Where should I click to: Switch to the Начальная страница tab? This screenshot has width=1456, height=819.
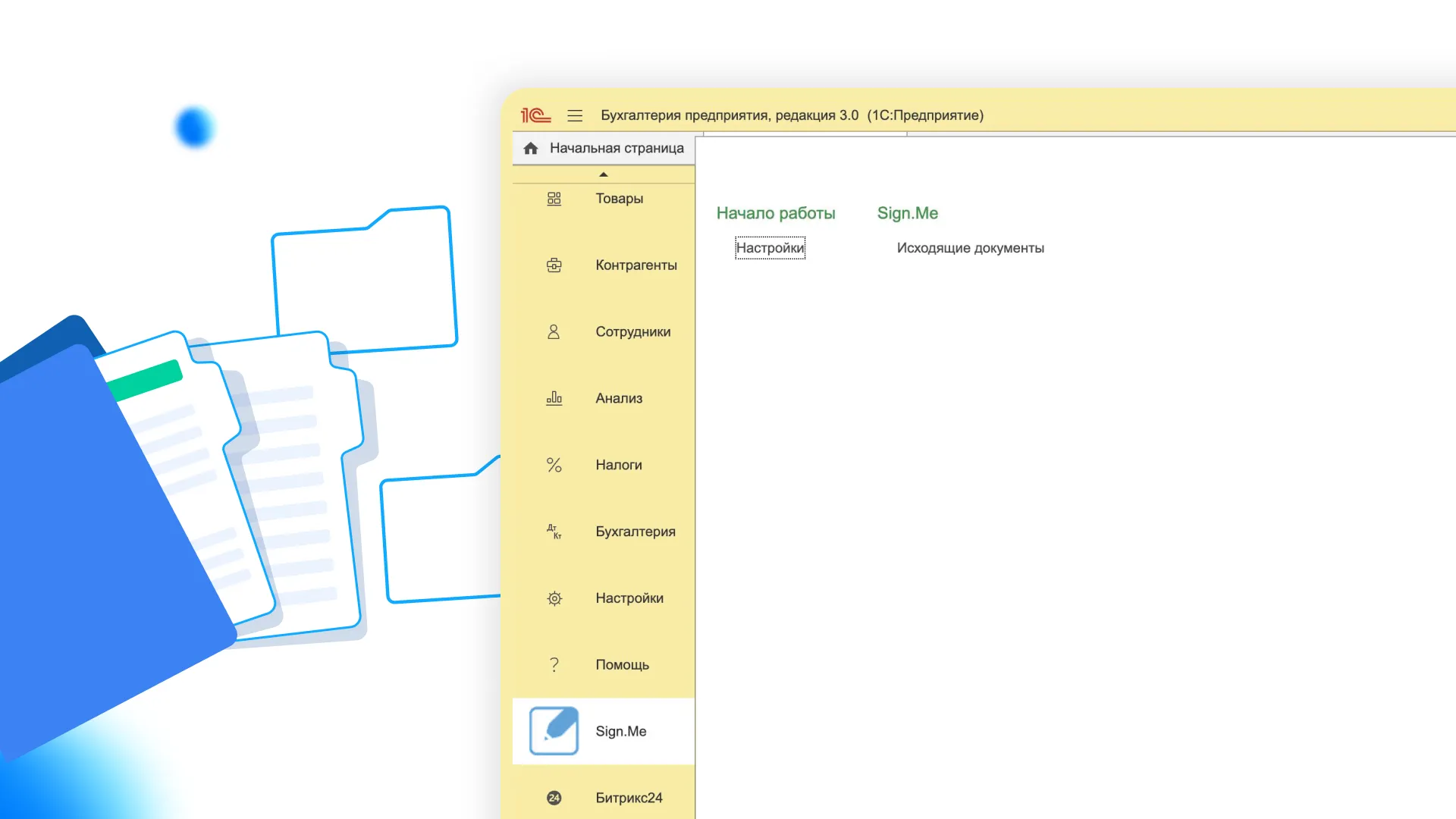point(616,149)
